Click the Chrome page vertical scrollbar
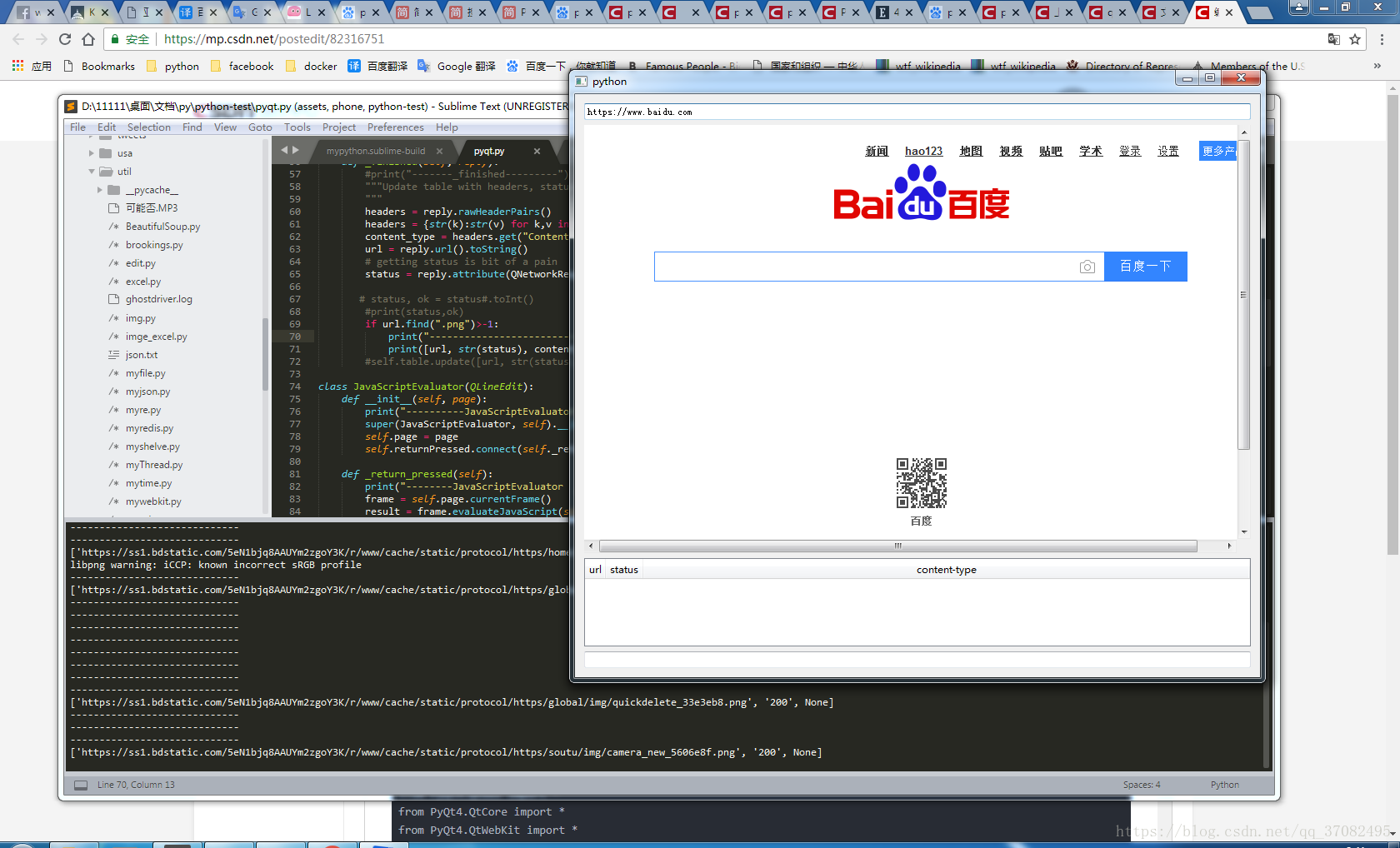Viewport: 1400px width, 848px height. [1392, 325]
